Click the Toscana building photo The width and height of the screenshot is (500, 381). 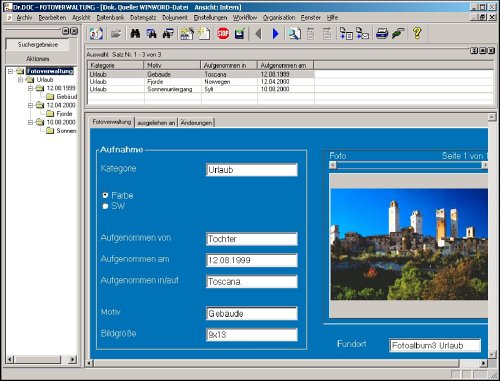pyautogui.click(x=409, y=244)
